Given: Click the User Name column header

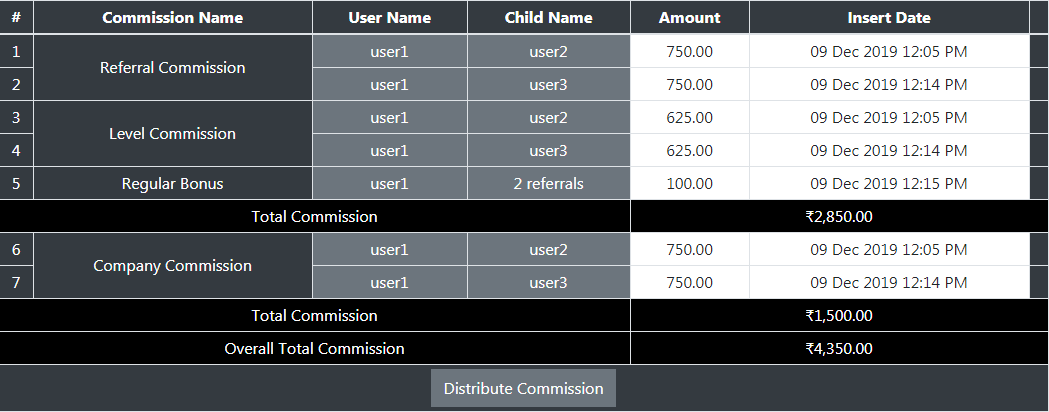Looking at the screenshot, I should click(390, 18).
